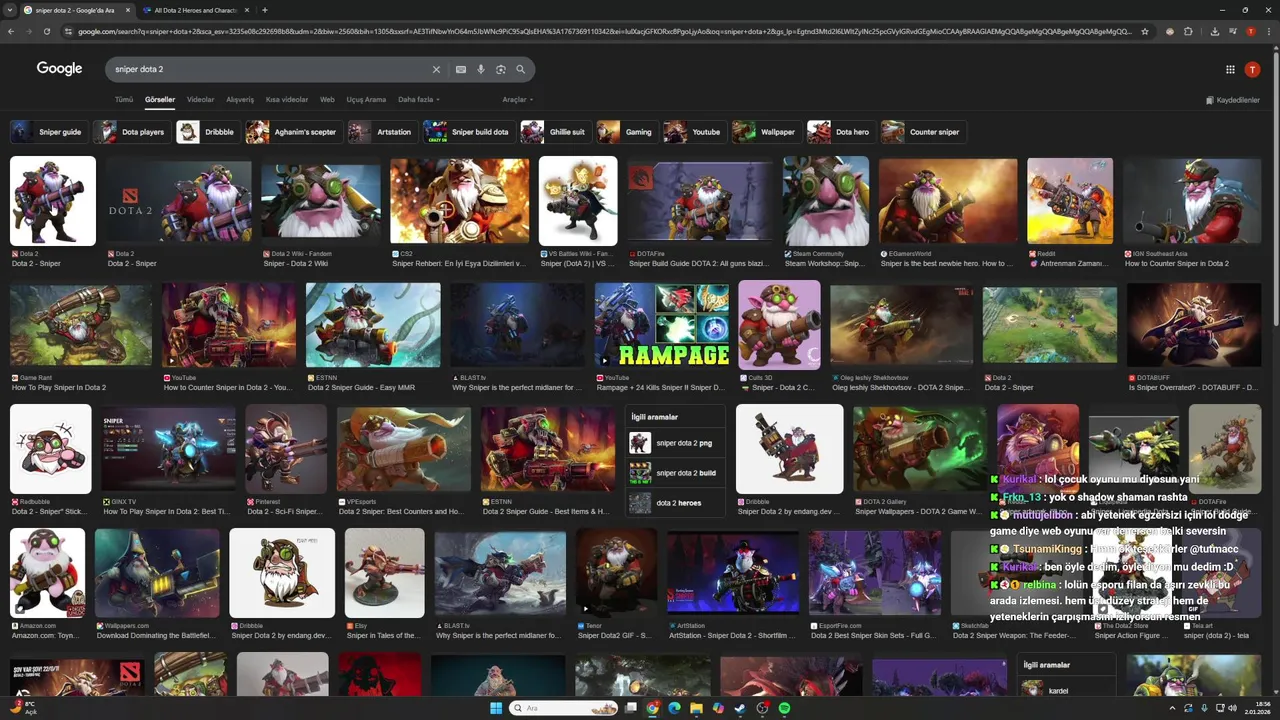Select related search 'sniper dota 2 png'

pyautogui.click(x=675, y=443)
